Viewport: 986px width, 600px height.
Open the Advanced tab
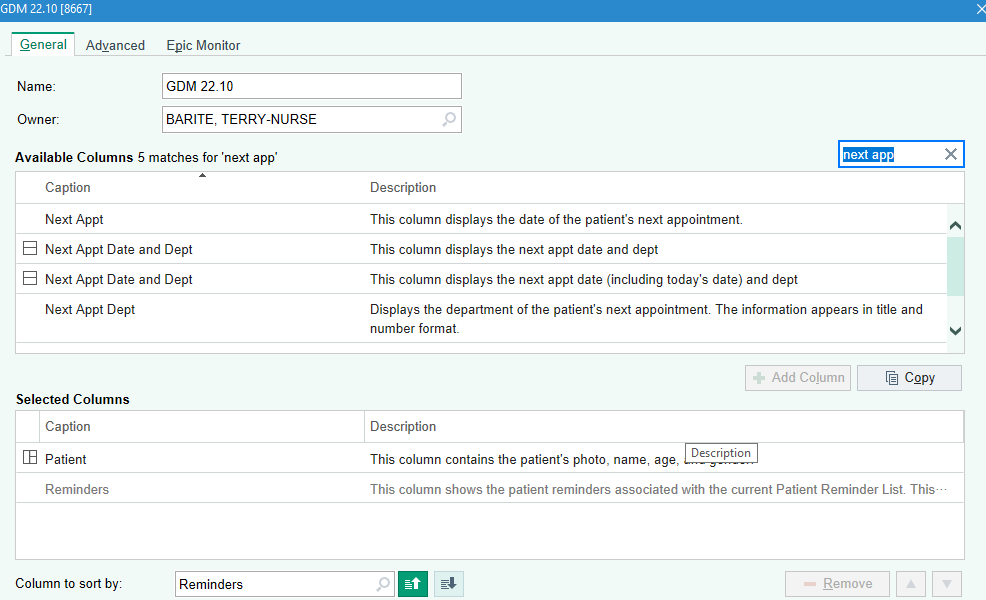tap(115, 45)
